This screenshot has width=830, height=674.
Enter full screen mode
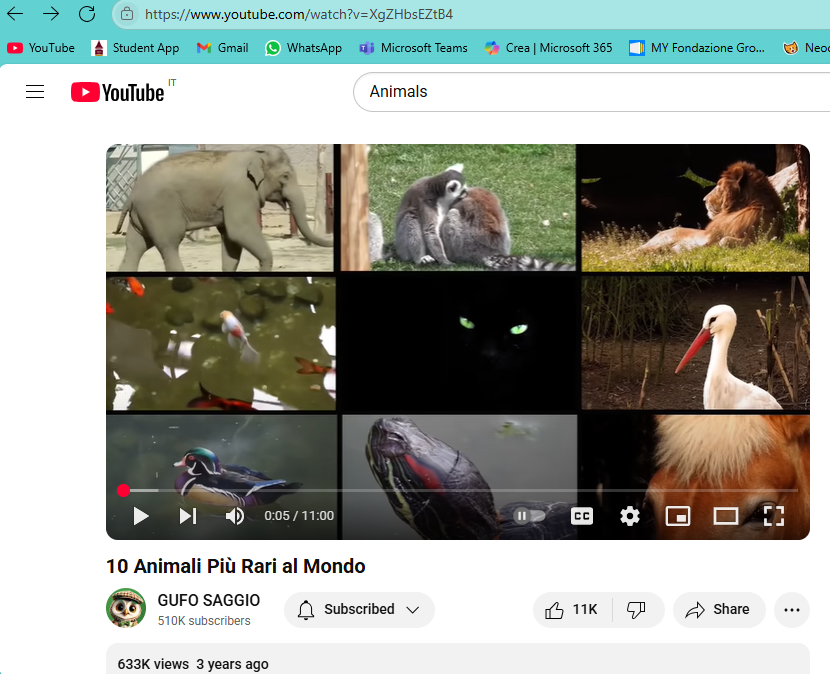pos(773,516)
